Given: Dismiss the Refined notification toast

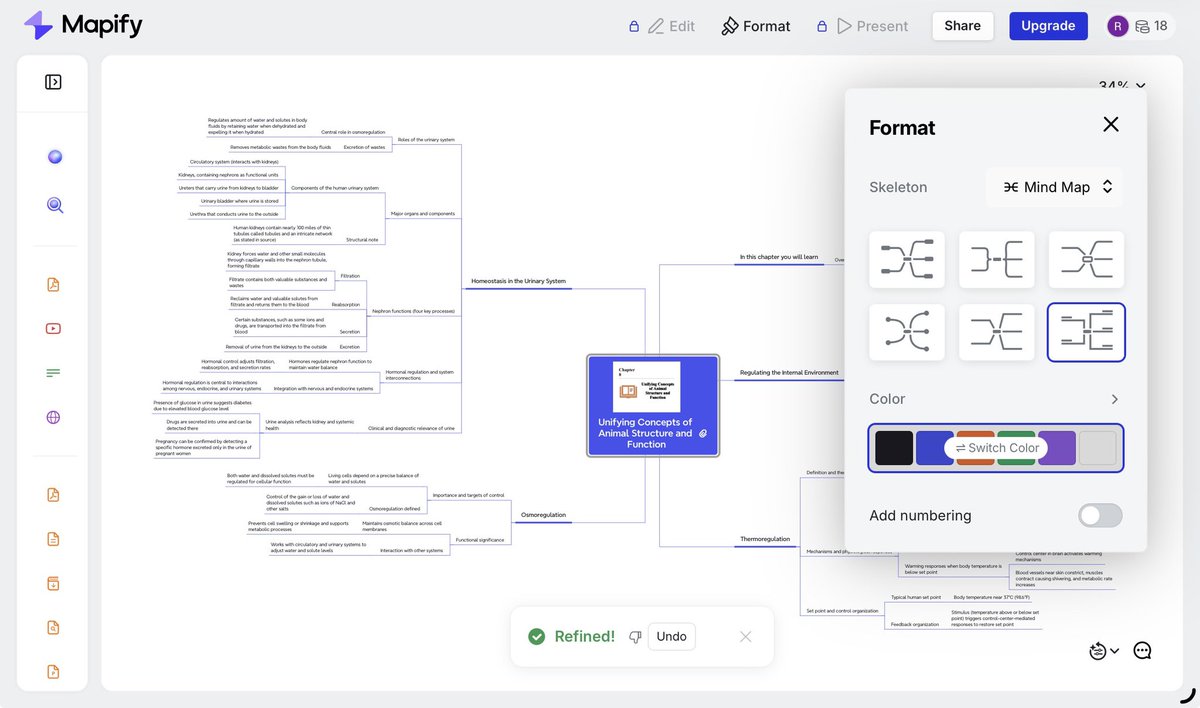Looking at the screenshot, I should click(745, 636).
